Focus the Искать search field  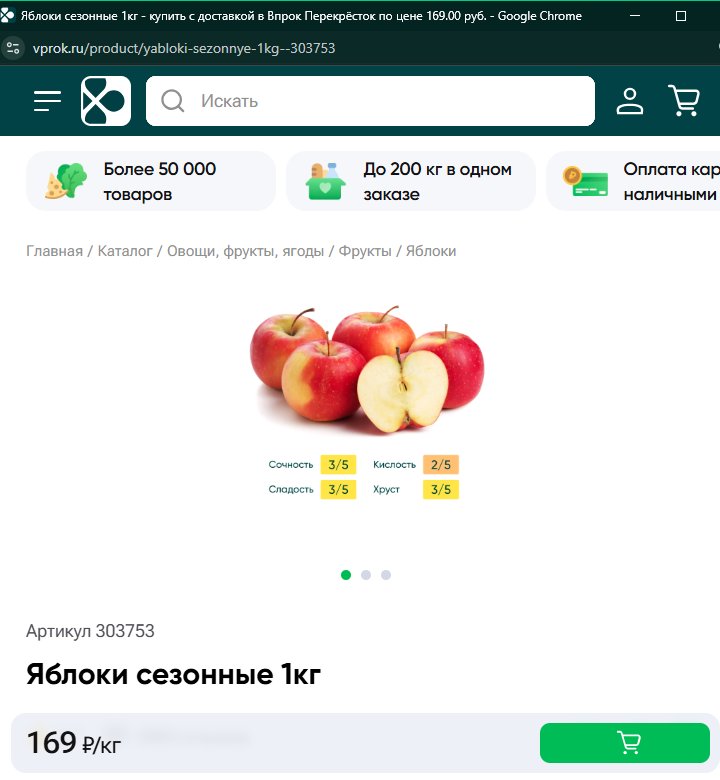pos(370,101)
